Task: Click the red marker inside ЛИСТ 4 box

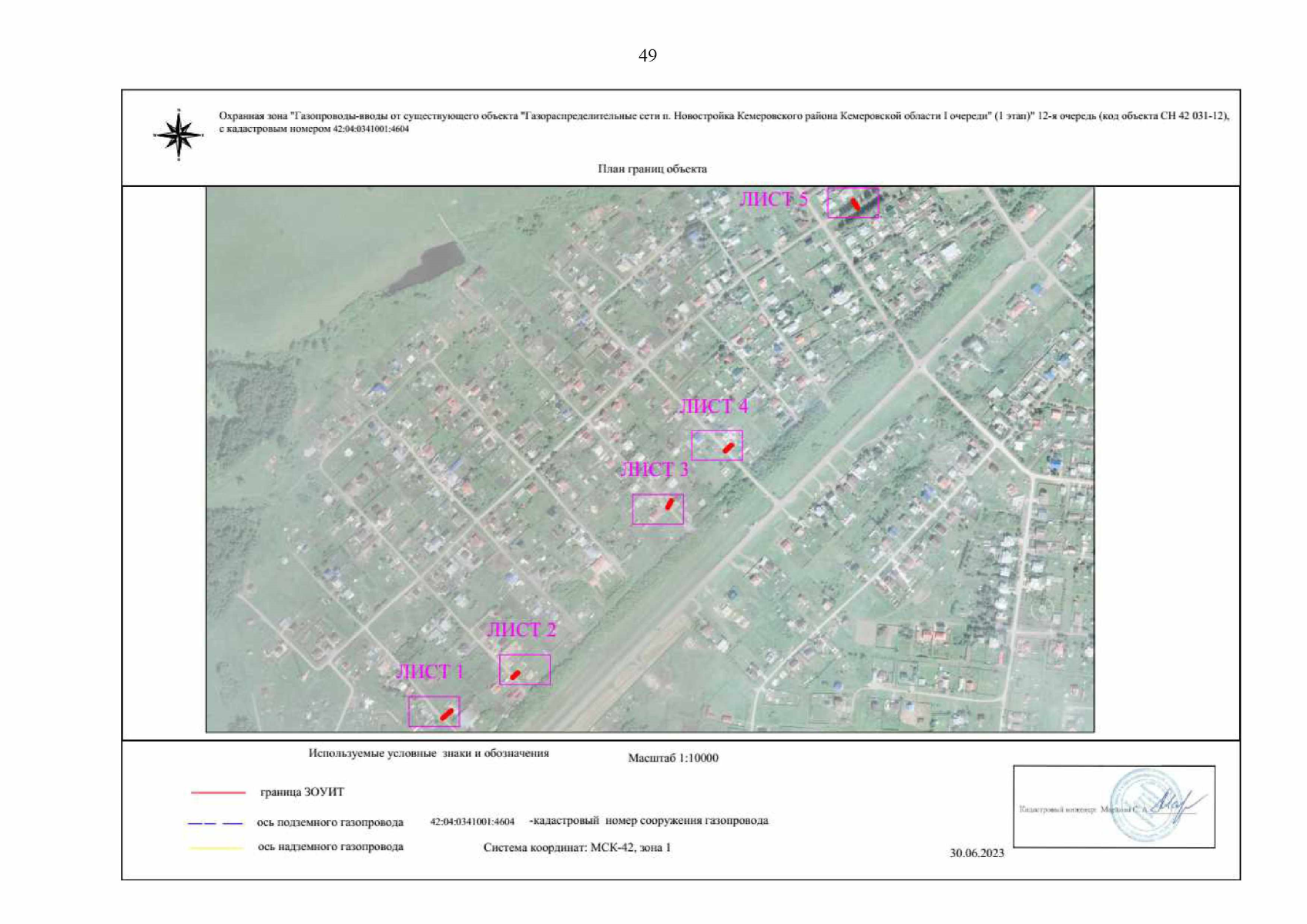Action: pyautogui.click(x=728, y=448)
